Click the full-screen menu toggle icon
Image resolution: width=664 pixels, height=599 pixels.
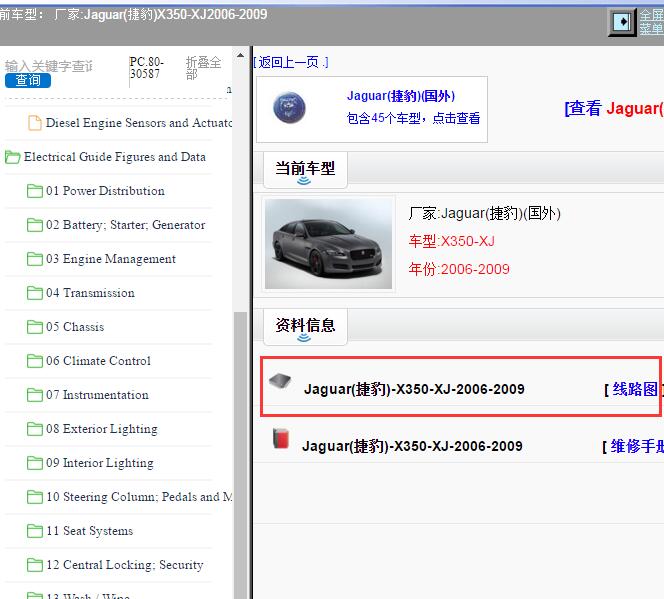coord(622,22)
